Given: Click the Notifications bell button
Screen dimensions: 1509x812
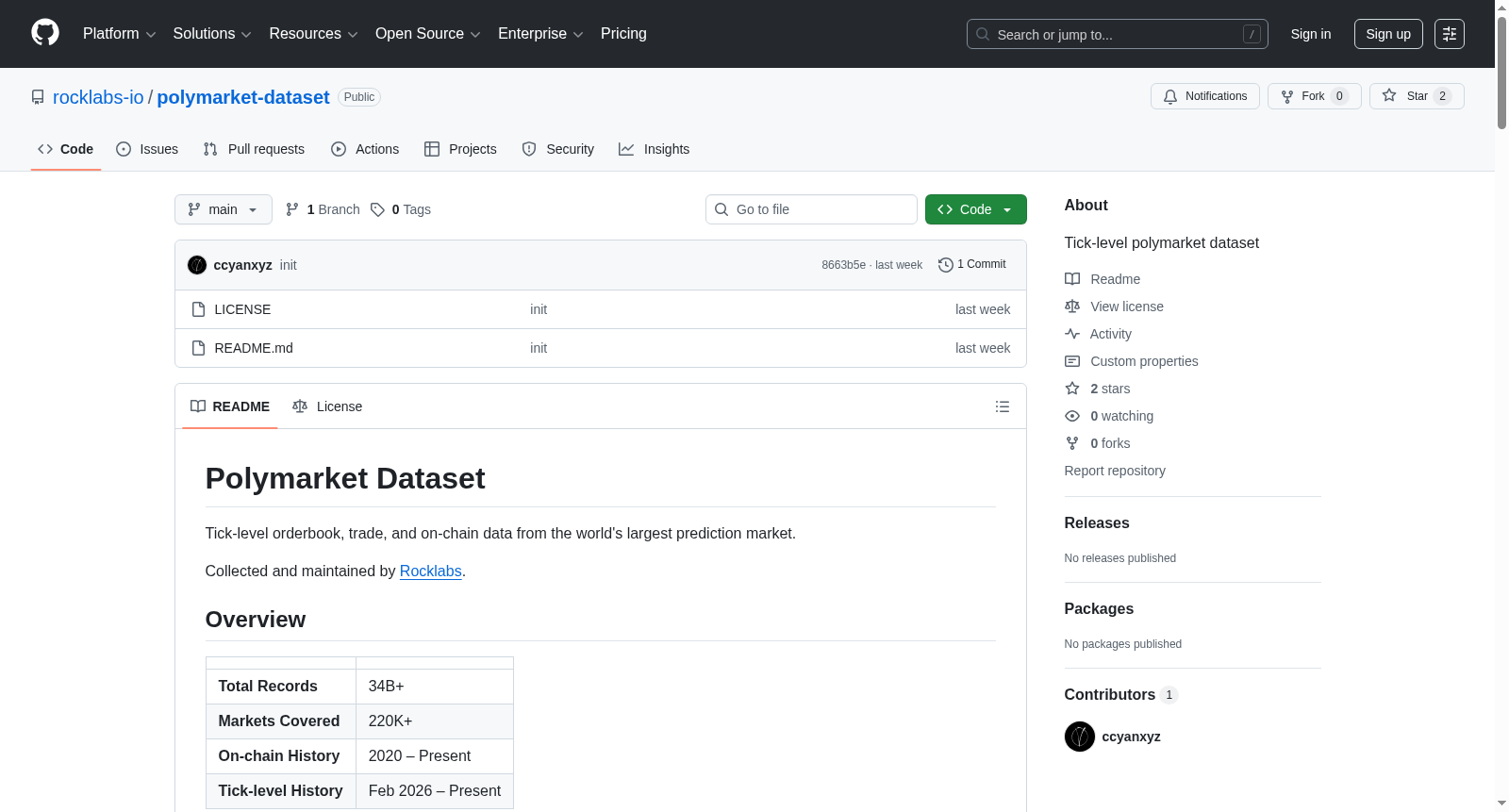Looking at the screenshot, I should tap(1205, 96).
